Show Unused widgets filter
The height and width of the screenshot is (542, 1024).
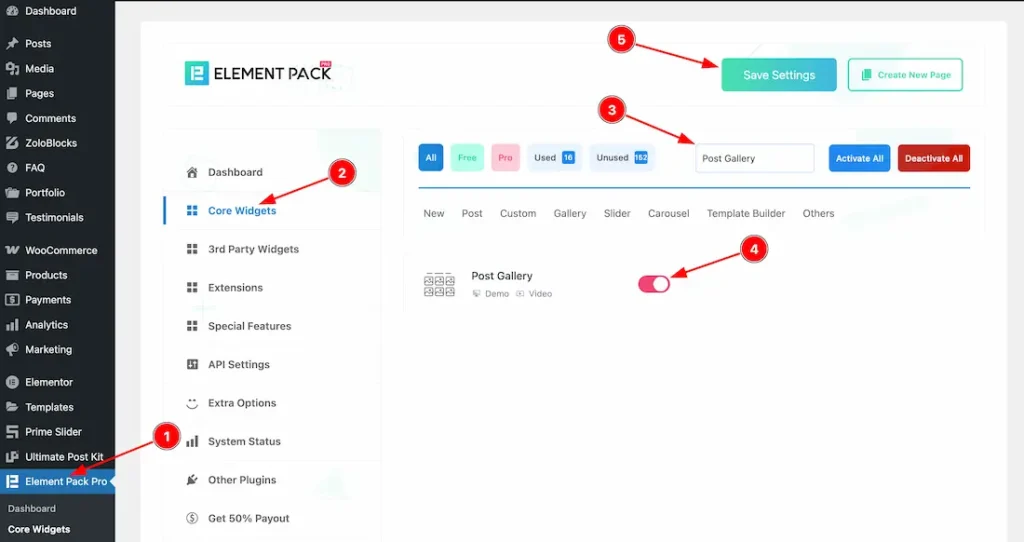click(x=622, y=157)
